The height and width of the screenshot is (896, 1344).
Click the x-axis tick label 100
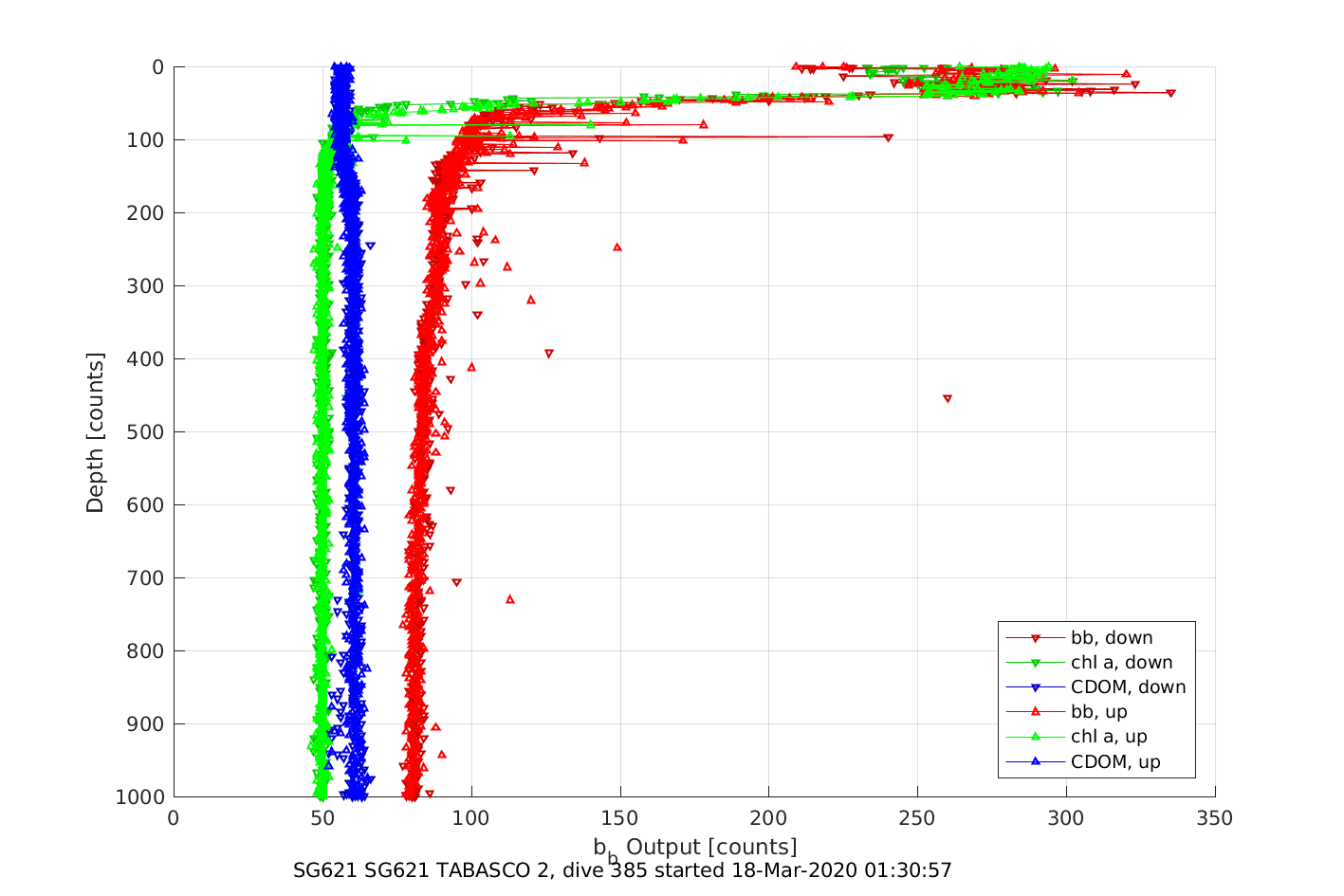point(470,818)
